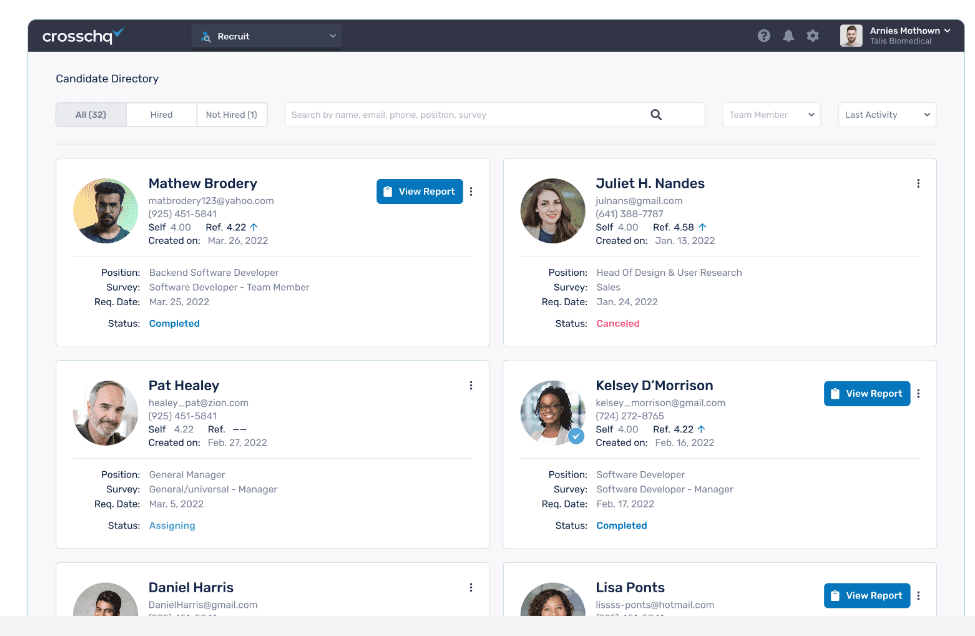Open more options for Lisa Ponts
Viewport: 975px width, 636px height.
(918, 596)
